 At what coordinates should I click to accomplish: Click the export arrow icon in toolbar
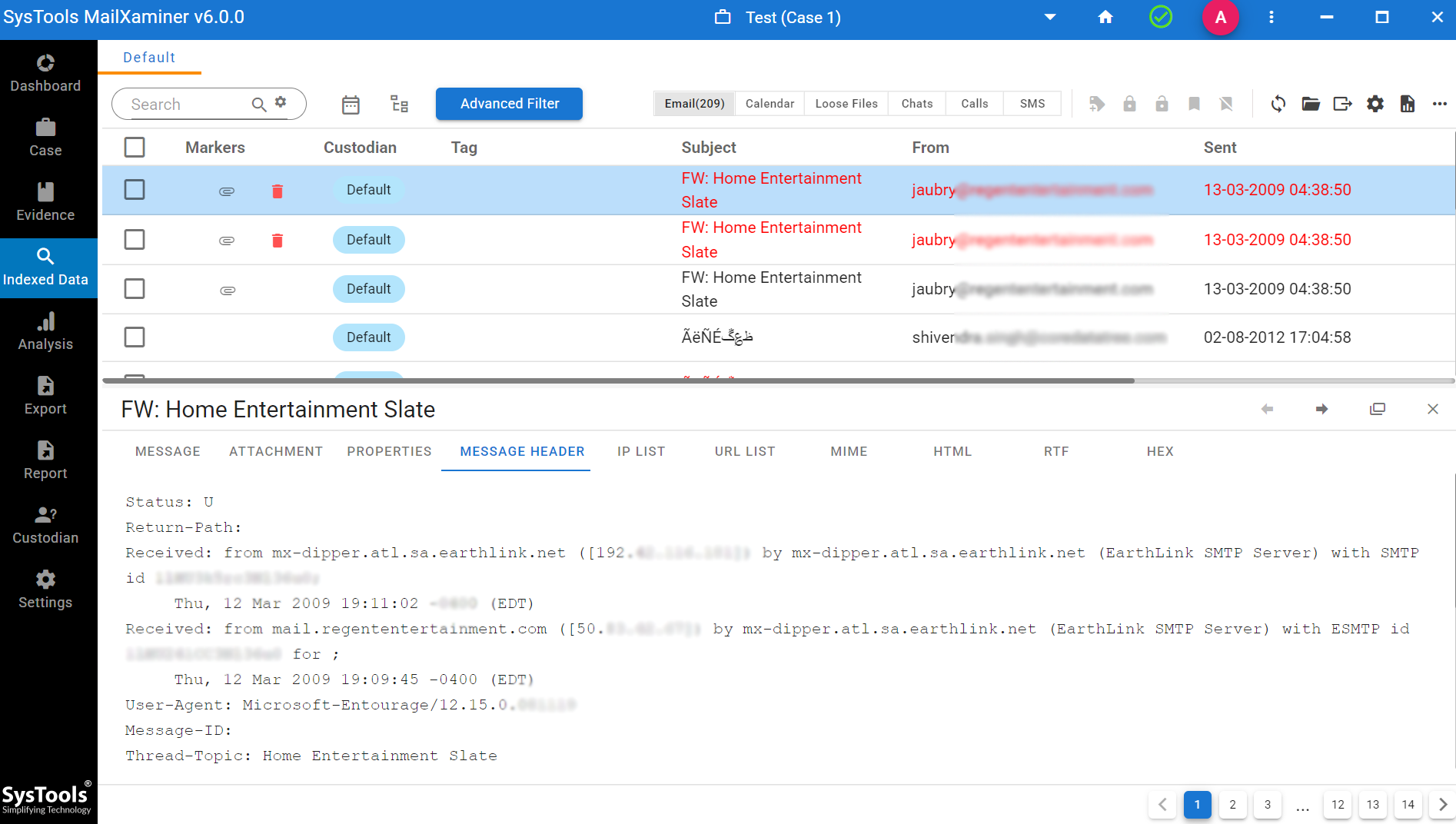click(x=1342, y=104)
